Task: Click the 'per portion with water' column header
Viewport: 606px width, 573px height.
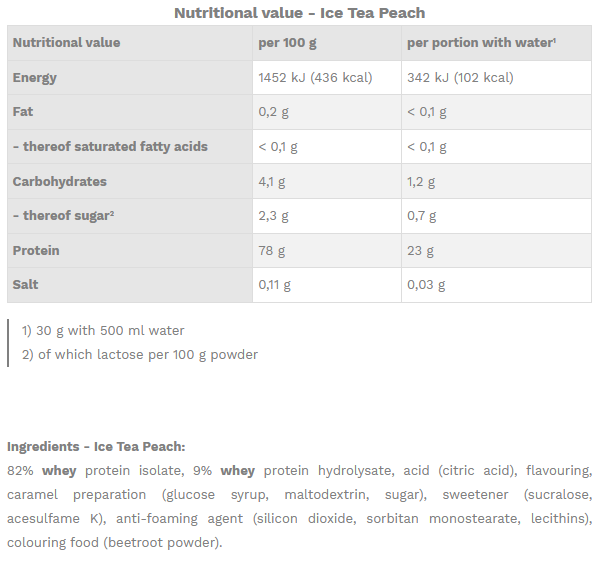Action: (x=480, y=43)
